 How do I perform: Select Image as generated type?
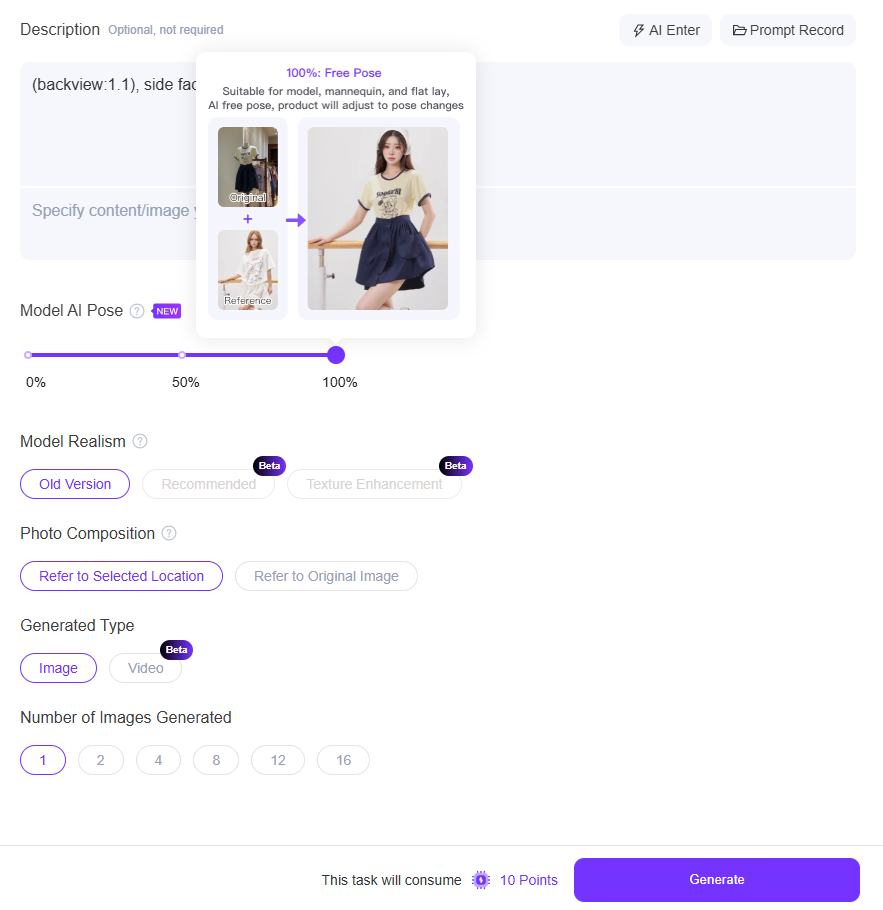pos(59,668)
